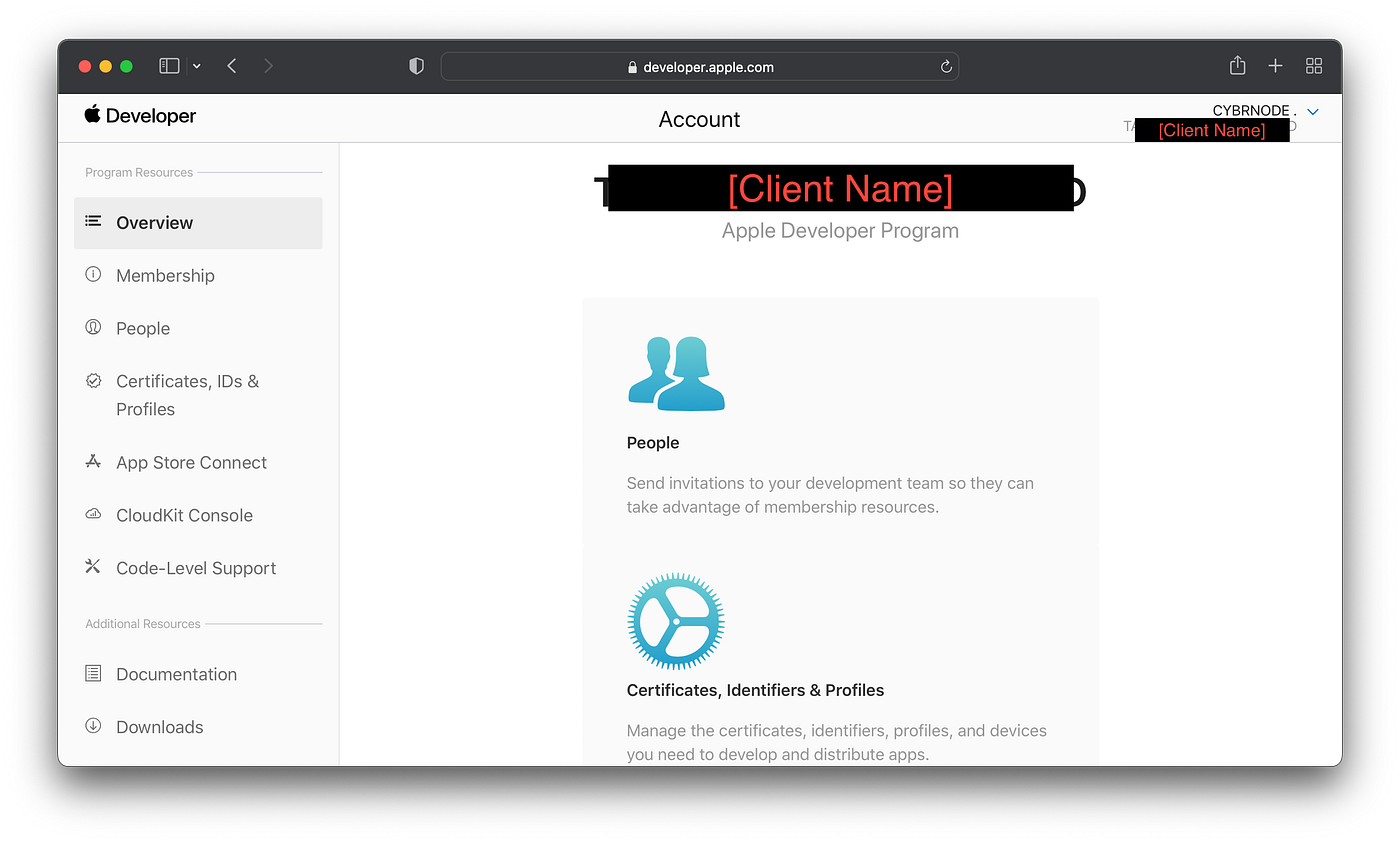Click the Apple Developer Program subtitle
The image size is (1400, 843).
pos(840,231)
